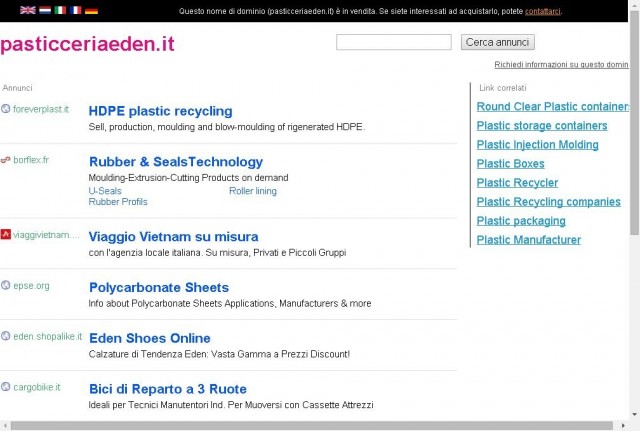Open the contattarci link in the top bar
The image size is (640, 431).
pyautogui.click(x=542, y=11)
